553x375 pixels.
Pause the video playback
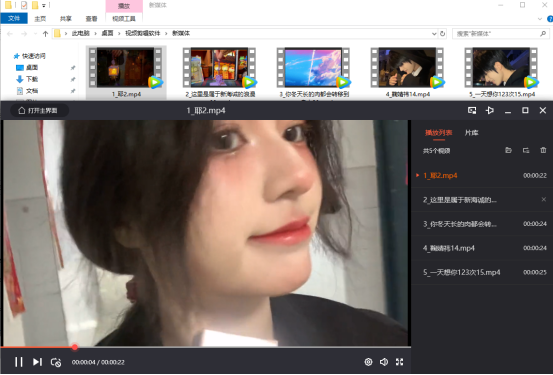(19, 362)
